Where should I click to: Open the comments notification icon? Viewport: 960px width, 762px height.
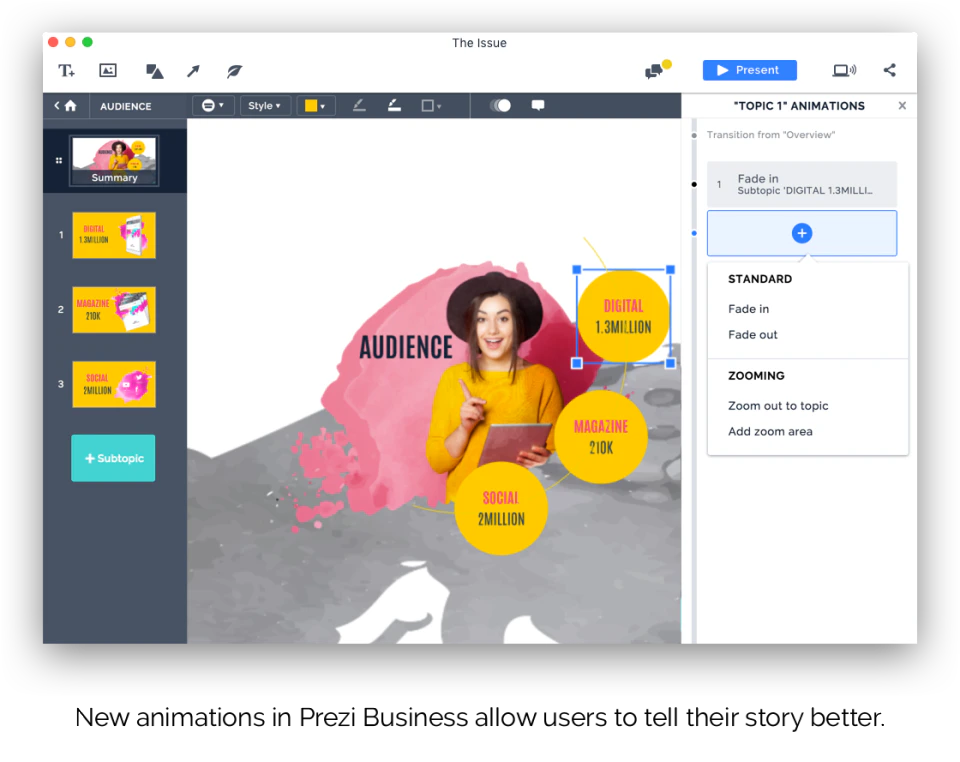pos(655,69)
